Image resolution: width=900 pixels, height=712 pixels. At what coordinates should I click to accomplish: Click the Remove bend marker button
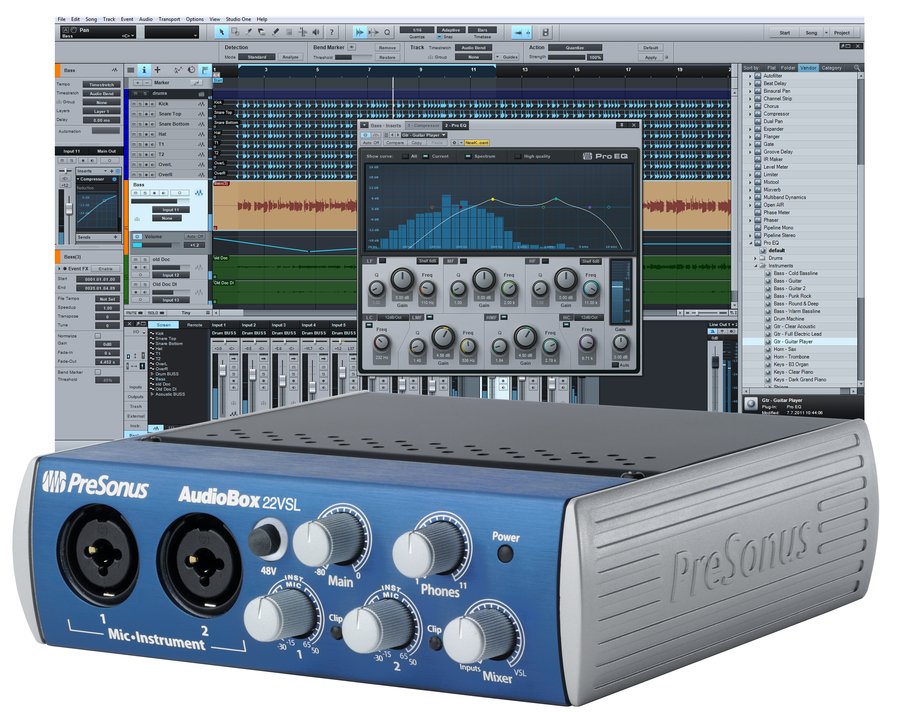(x=387, y=48)
